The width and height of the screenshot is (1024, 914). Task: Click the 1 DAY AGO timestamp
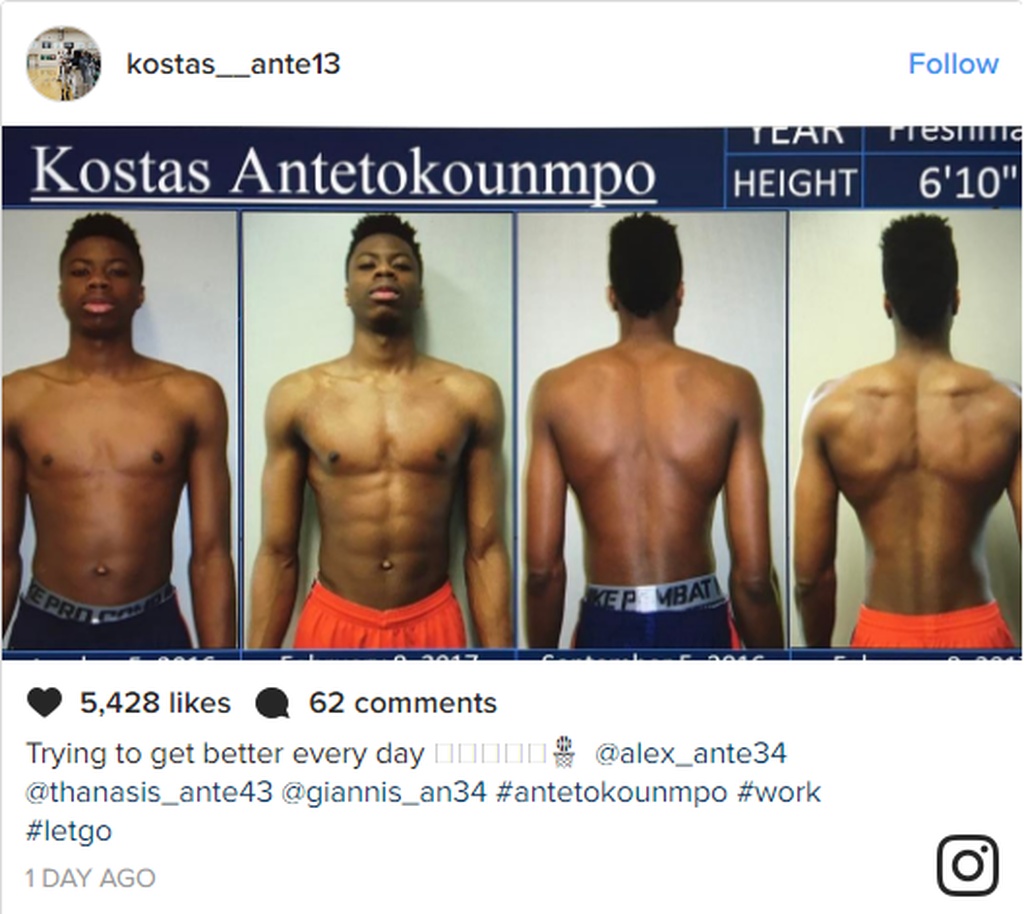click(x=91, y=878)
